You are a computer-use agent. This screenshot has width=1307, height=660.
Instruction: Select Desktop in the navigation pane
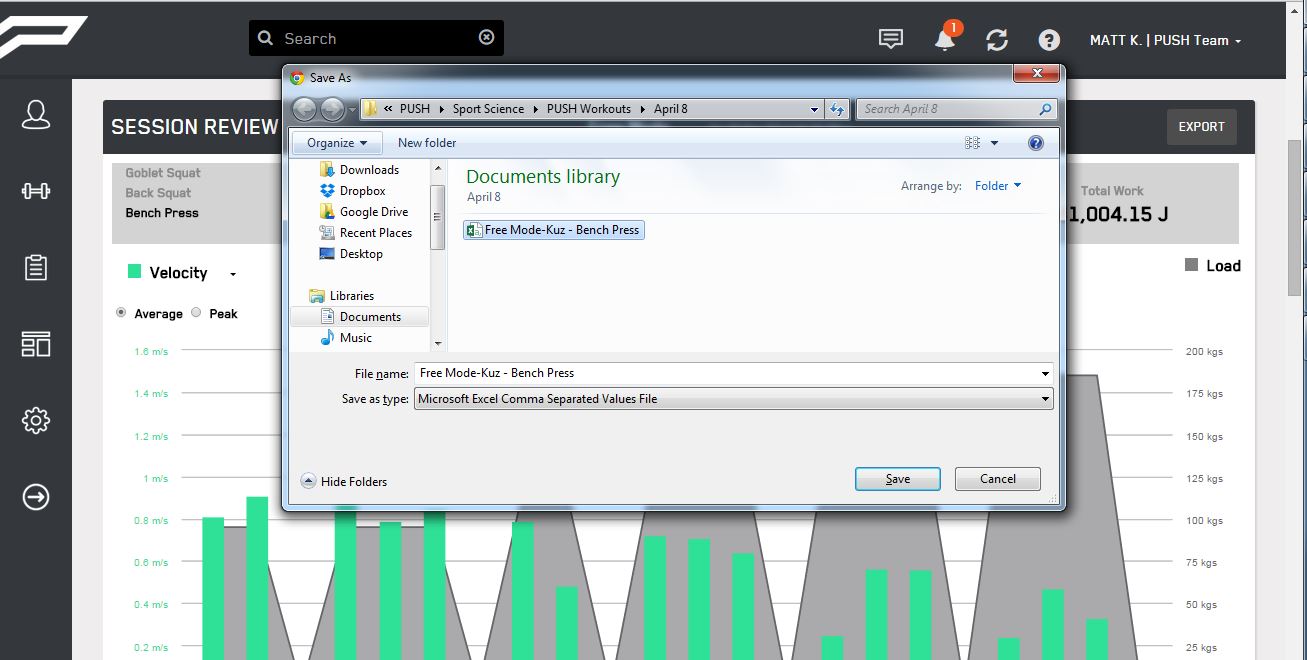(x=361, y=254)
